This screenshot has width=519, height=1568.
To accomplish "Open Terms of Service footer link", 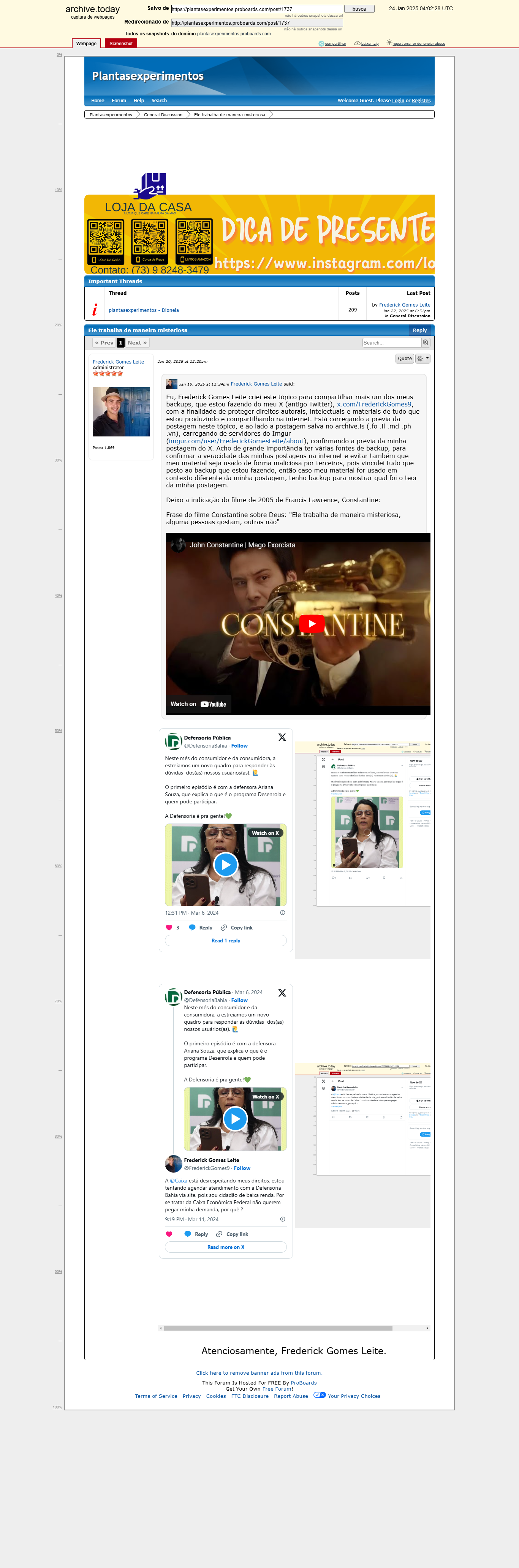I will pos(156,1396).
